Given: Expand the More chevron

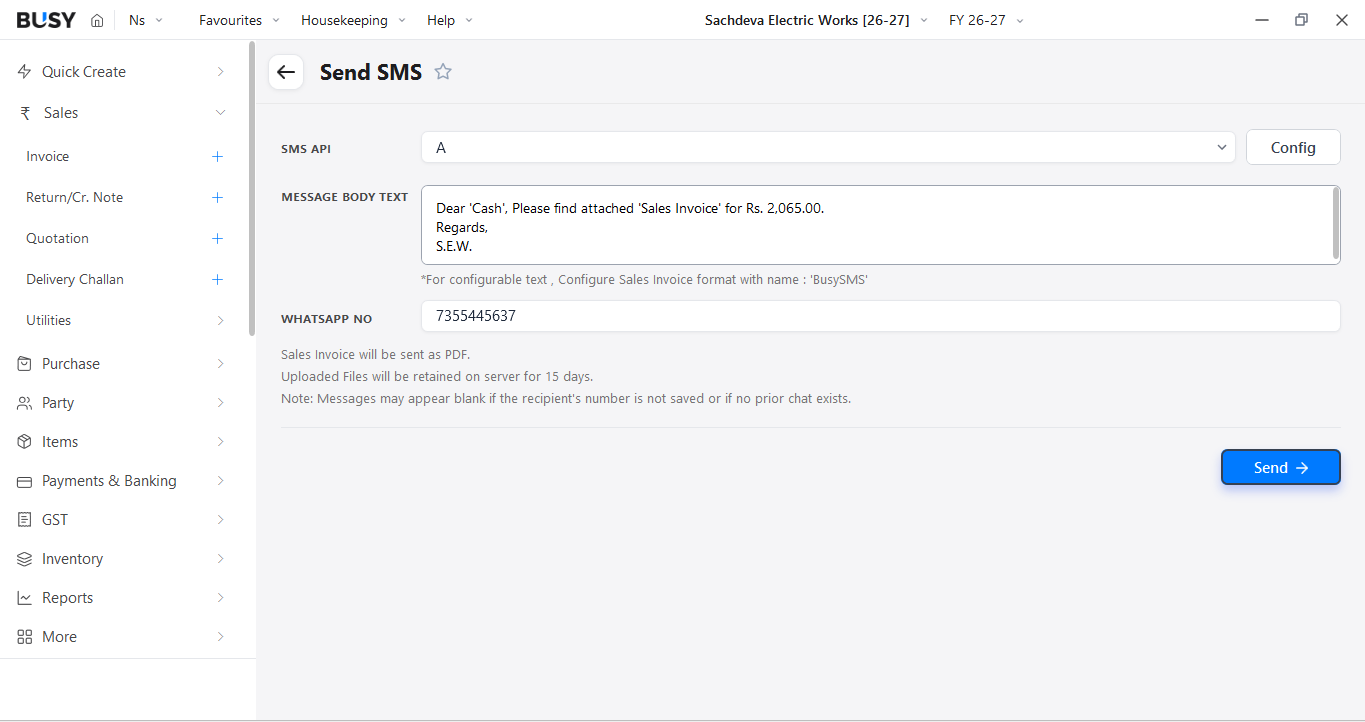Looking at the screenshot, I should 220,637.
